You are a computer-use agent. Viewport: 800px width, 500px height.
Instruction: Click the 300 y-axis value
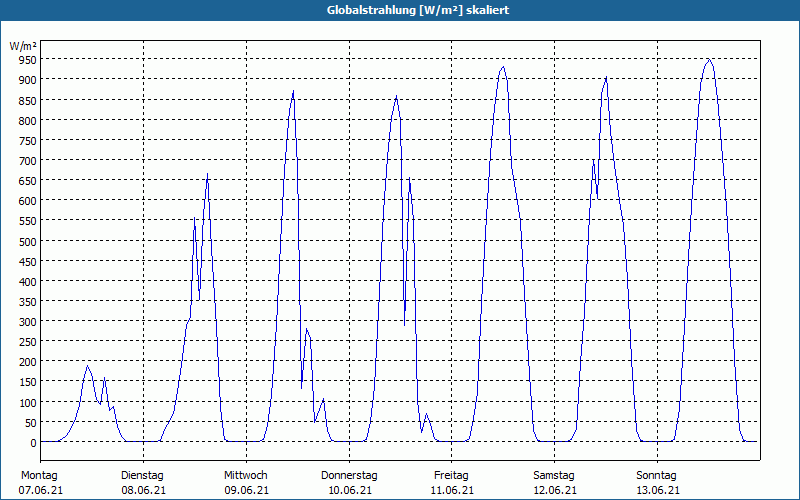[x=27, y=322]
